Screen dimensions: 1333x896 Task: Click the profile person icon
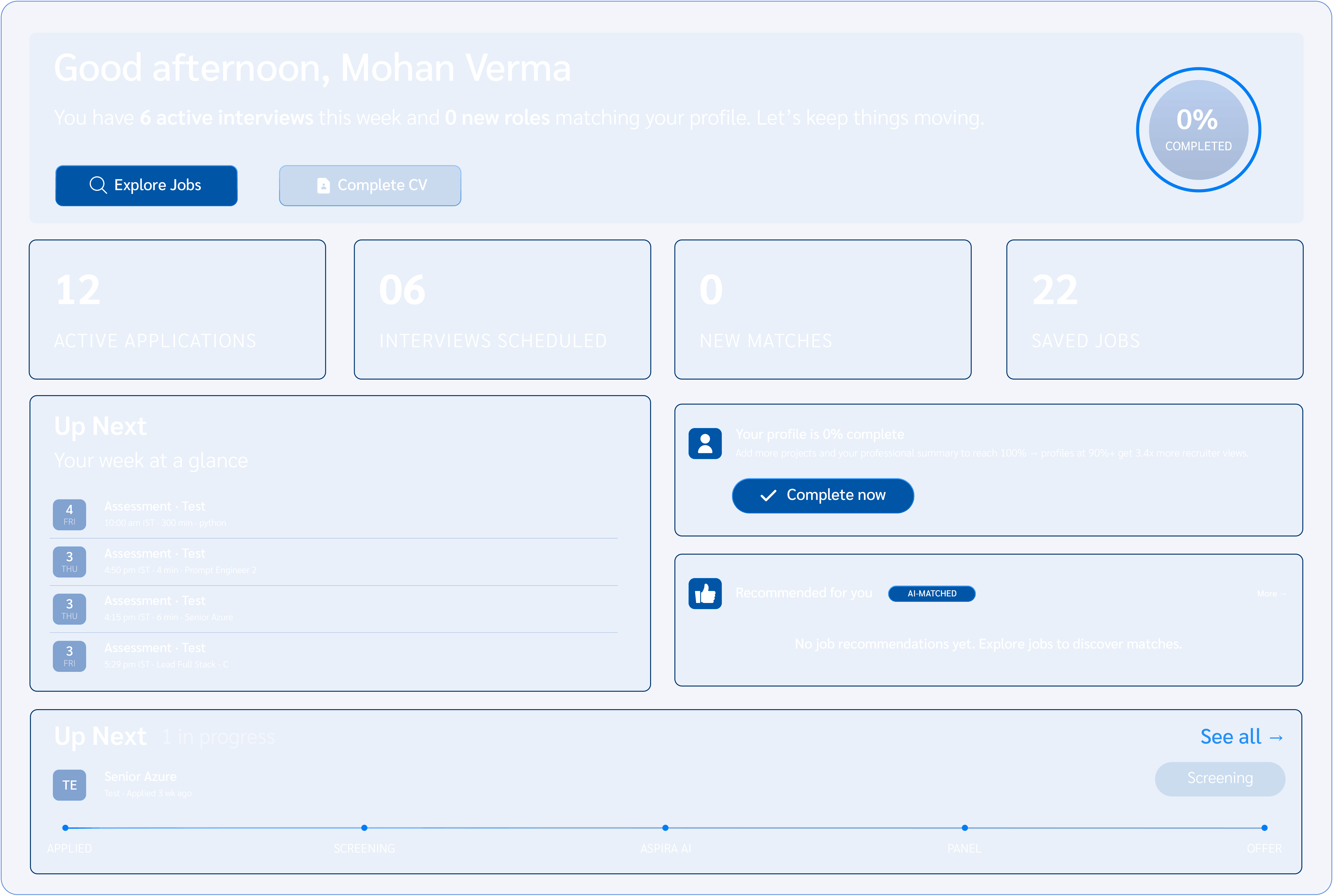tap(705, 444)
